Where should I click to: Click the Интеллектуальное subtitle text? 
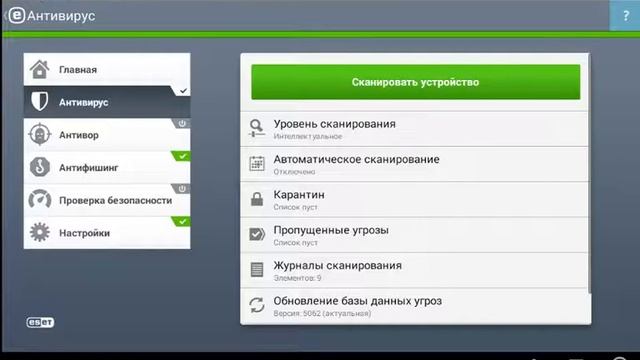point(308,136)
